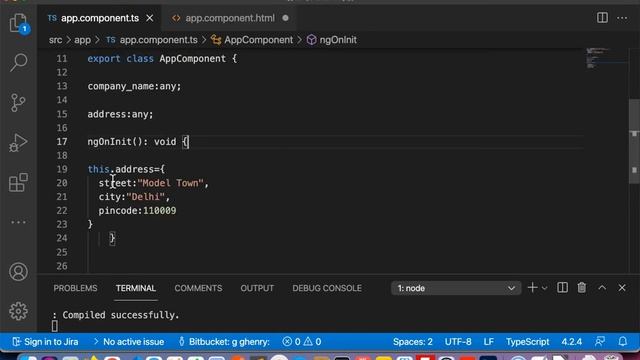Kill the terminal with trash icon

click(x=582, y=288)
